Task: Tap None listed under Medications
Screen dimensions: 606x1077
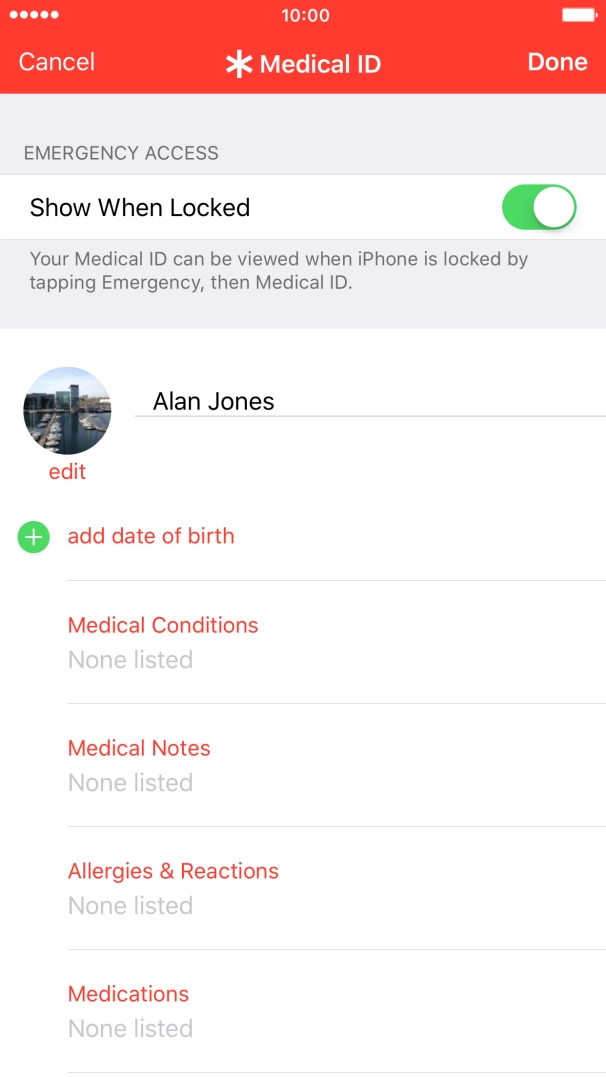Action: [130, 1029]
